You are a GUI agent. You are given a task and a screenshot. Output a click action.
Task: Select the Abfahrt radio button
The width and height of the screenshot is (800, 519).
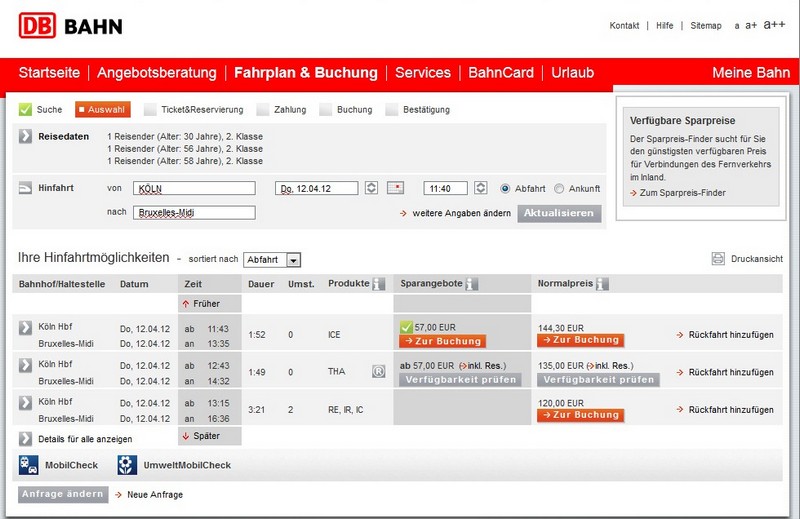tap(505, 188)
